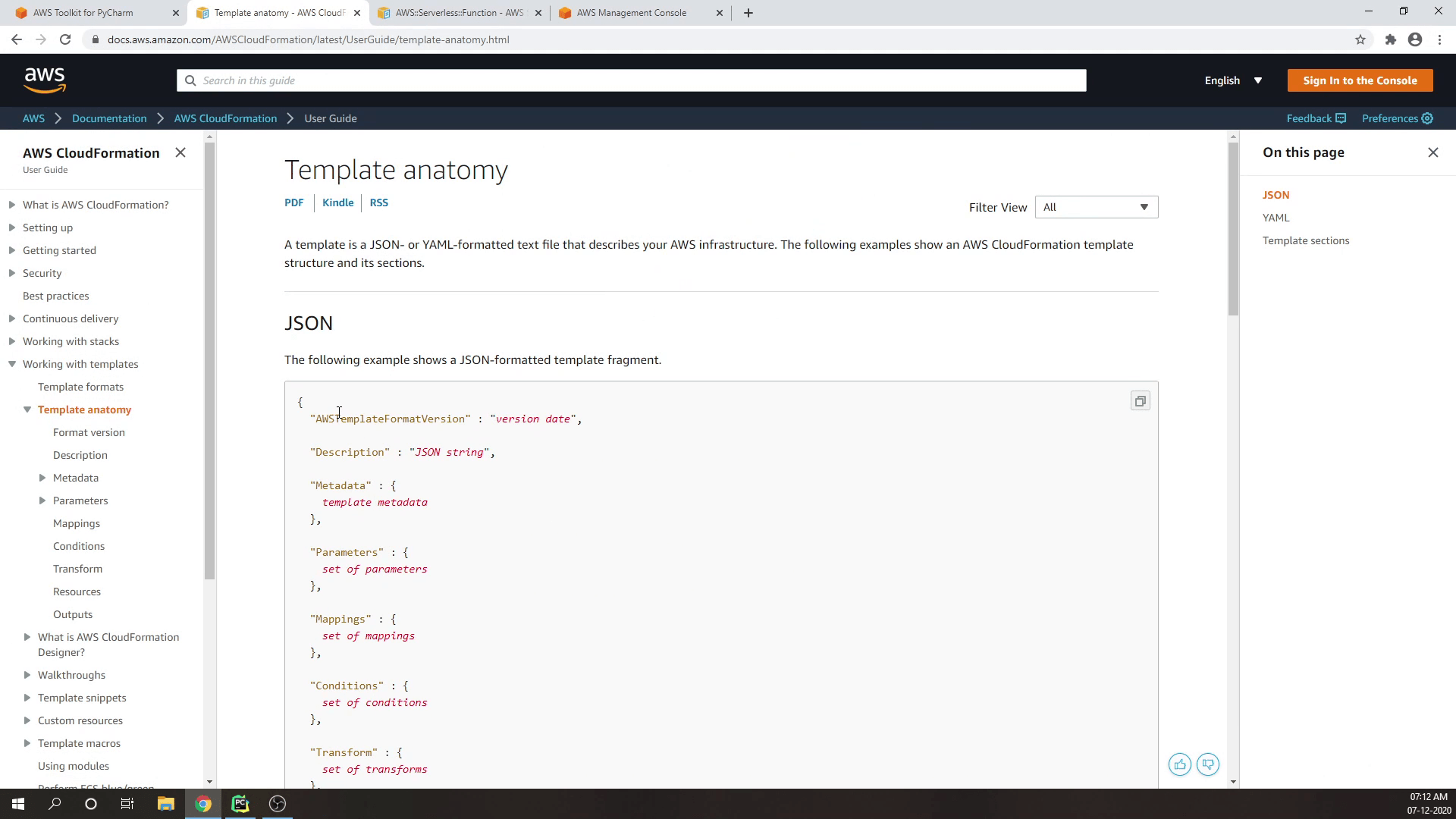
Task: Click inside the Search in this guide field
Action: (632, 80)
